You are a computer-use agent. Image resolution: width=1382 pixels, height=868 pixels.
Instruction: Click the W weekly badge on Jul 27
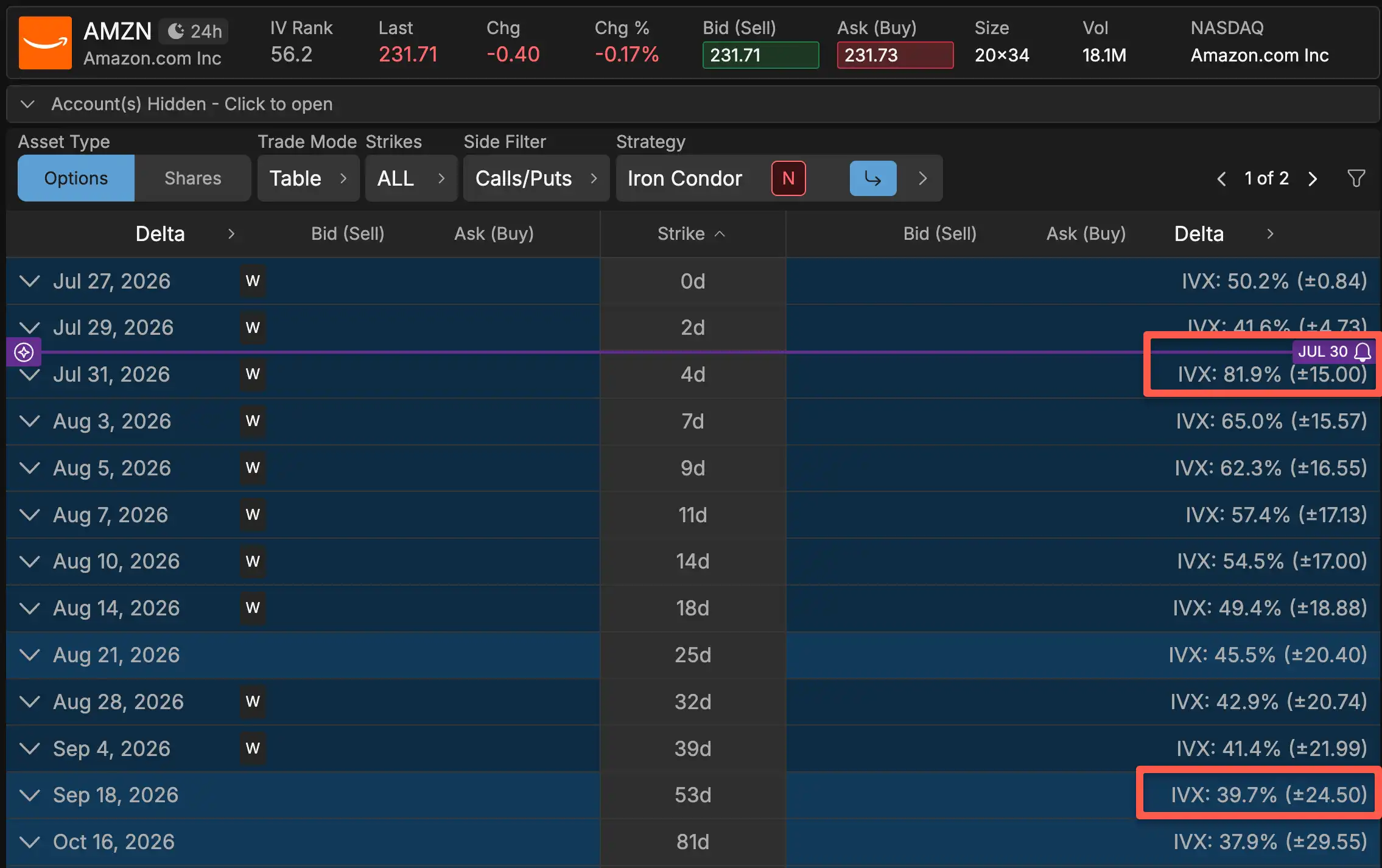[x=253, y=281]
